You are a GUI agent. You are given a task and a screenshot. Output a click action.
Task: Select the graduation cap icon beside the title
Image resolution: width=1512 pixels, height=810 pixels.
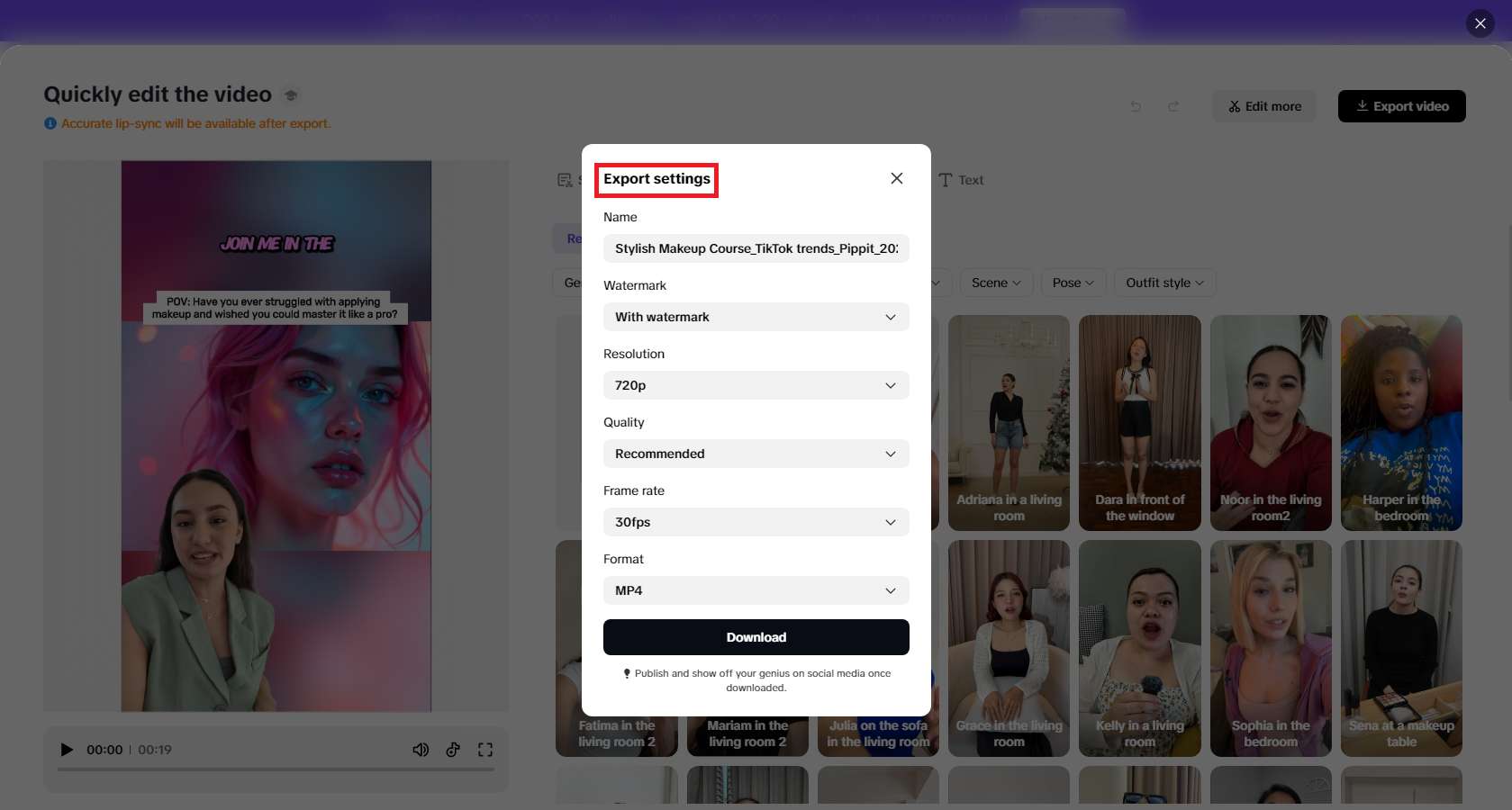click(290, 94)
